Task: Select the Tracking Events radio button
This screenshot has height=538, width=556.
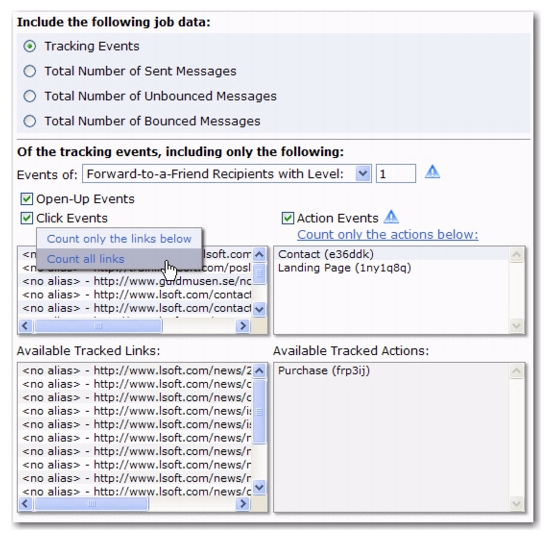Action: click(29, 46)
